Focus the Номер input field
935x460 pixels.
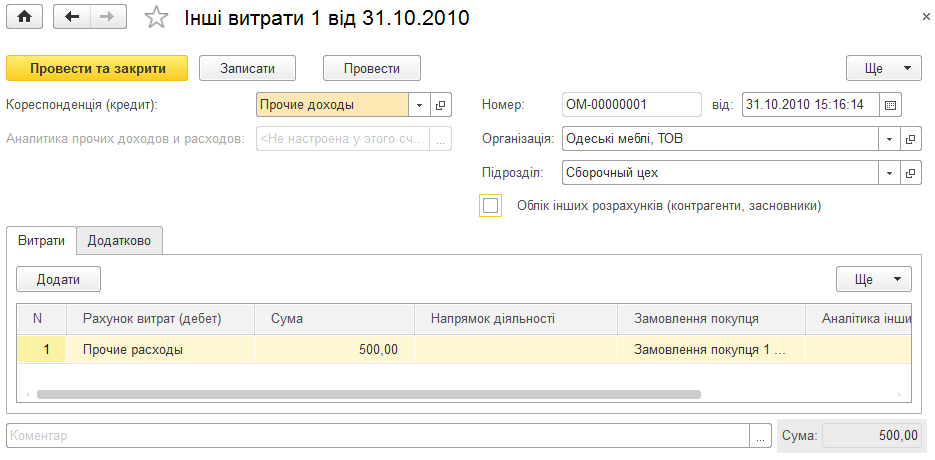pos(631,105)
